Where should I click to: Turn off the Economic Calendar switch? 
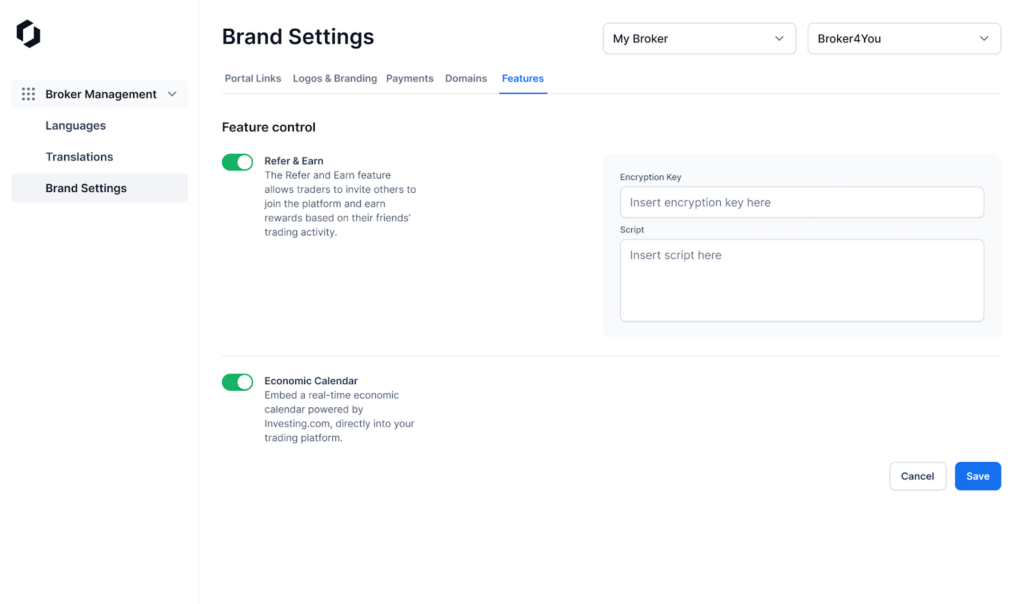pyautogui.click(x=238, y=382)
